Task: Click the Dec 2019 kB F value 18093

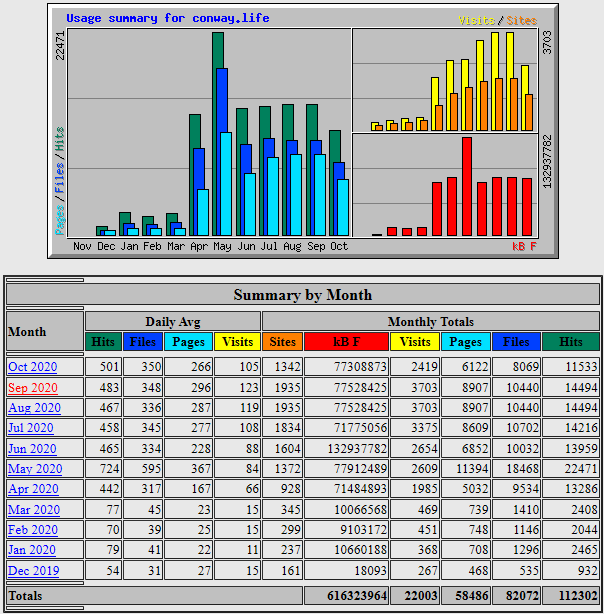Action: tap(371, 571)
